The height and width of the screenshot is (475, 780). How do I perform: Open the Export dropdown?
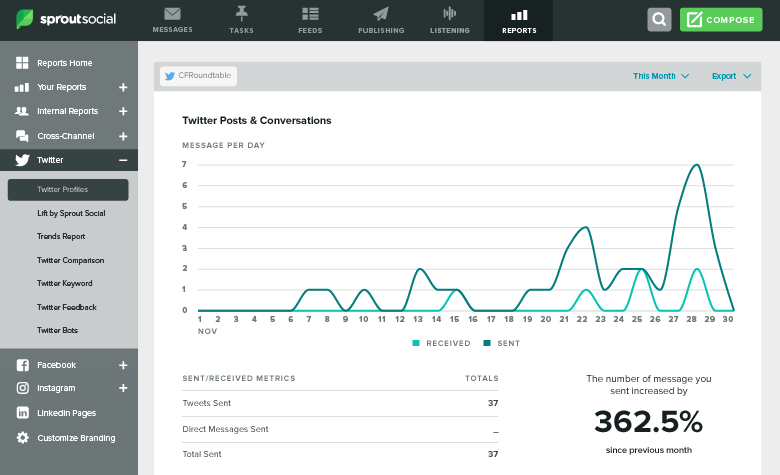(731, 76)
